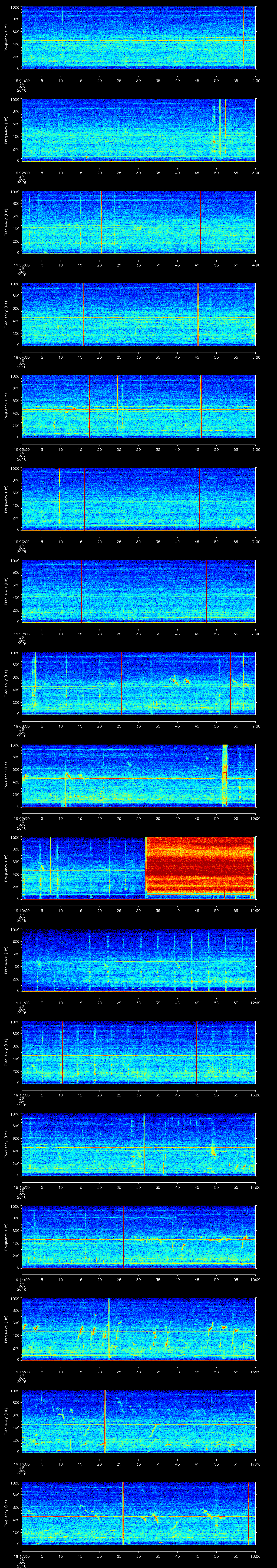The height and width of the screenshot is (1568, 277).
Task: Click the "19:03:00" start time label
Action: coord(21,265)
